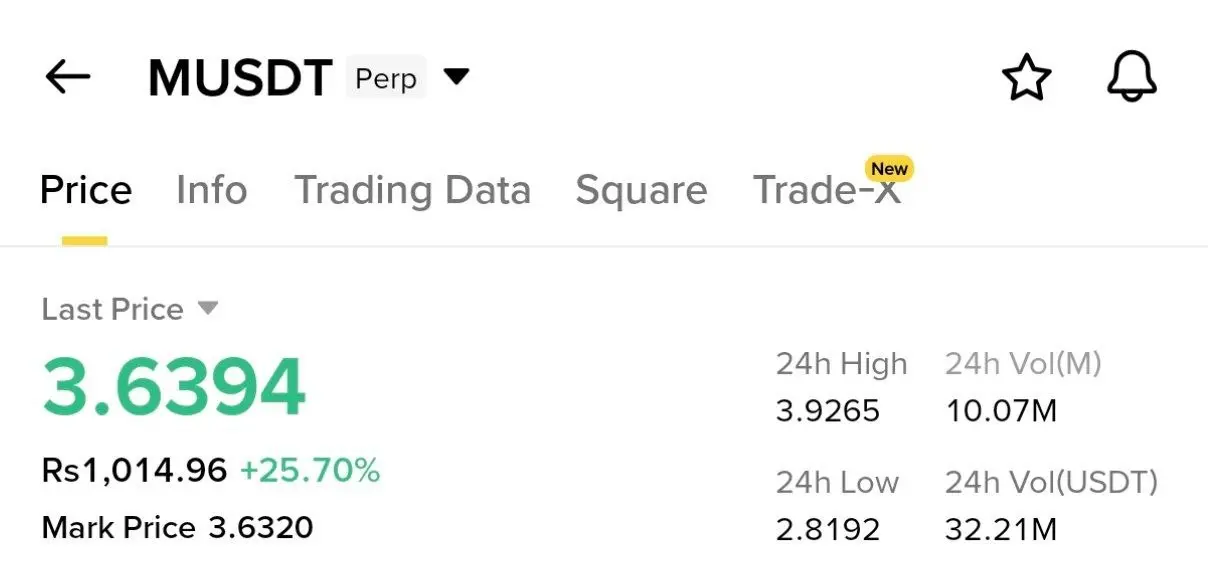Open the Trading Data tab
Viewport: 1208px width, 565px height.
pos(412,190)
